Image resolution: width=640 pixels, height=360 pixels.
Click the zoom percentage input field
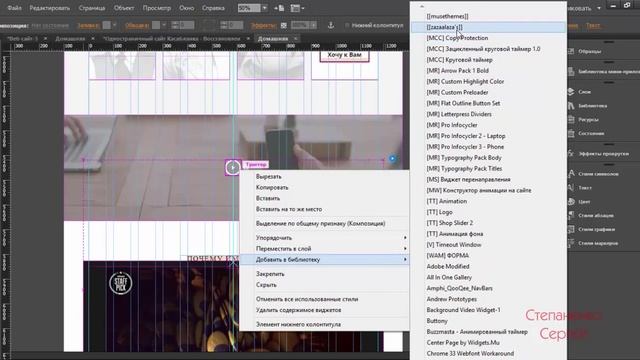click(249, 8)
